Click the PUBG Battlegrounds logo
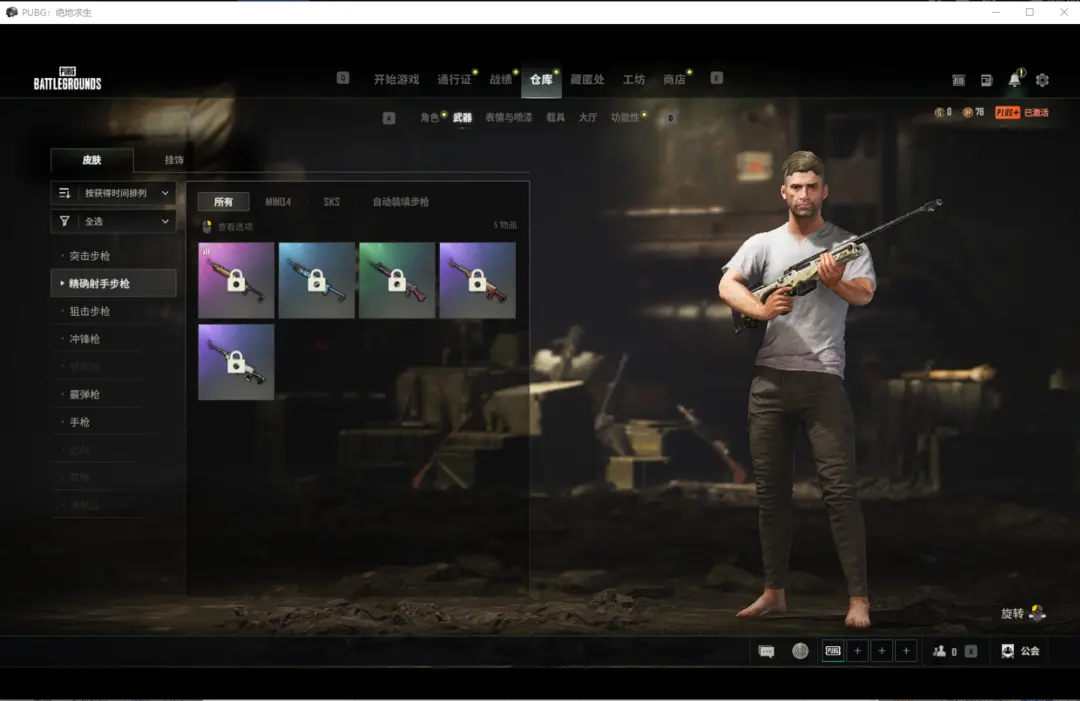 tap(68, 79)
